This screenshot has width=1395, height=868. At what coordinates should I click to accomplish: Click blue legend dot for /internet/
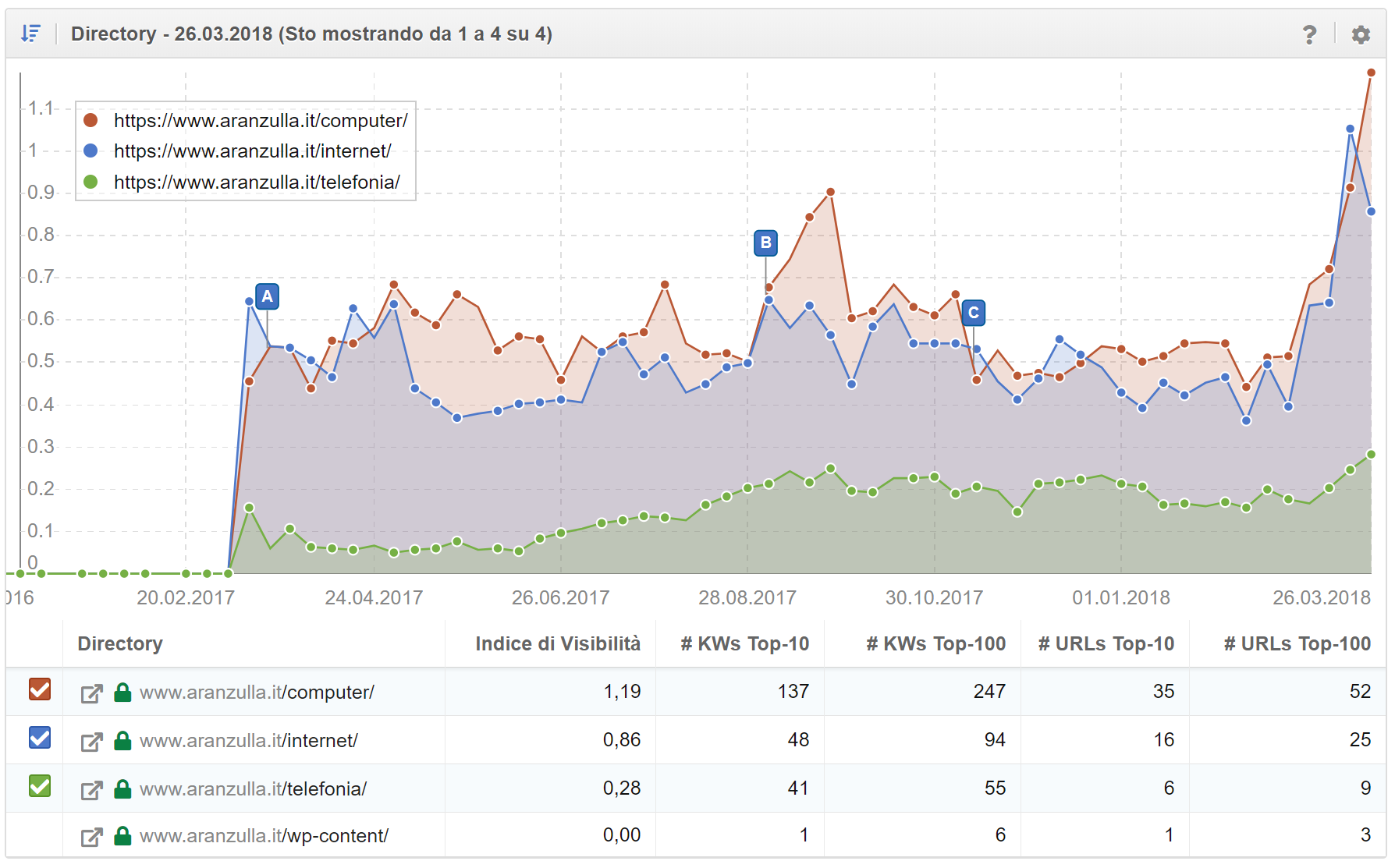point(91,151)
